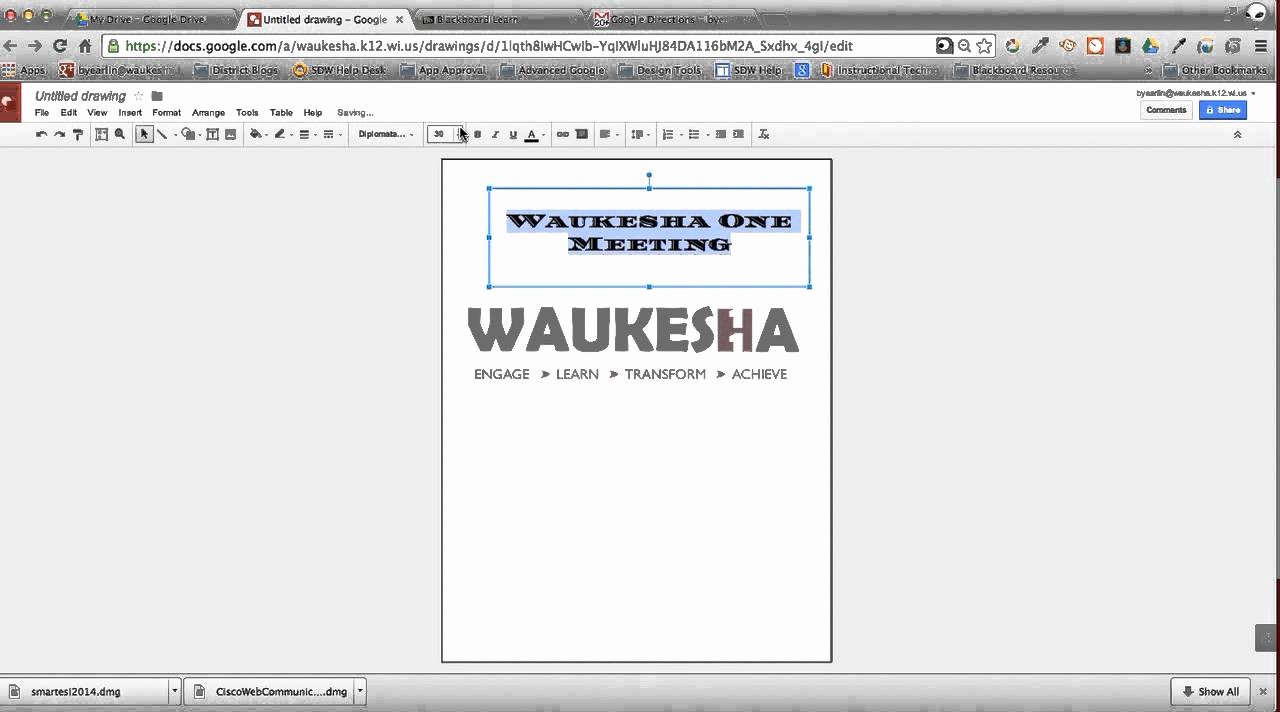Open the Arrange menu

coord(208,113)
